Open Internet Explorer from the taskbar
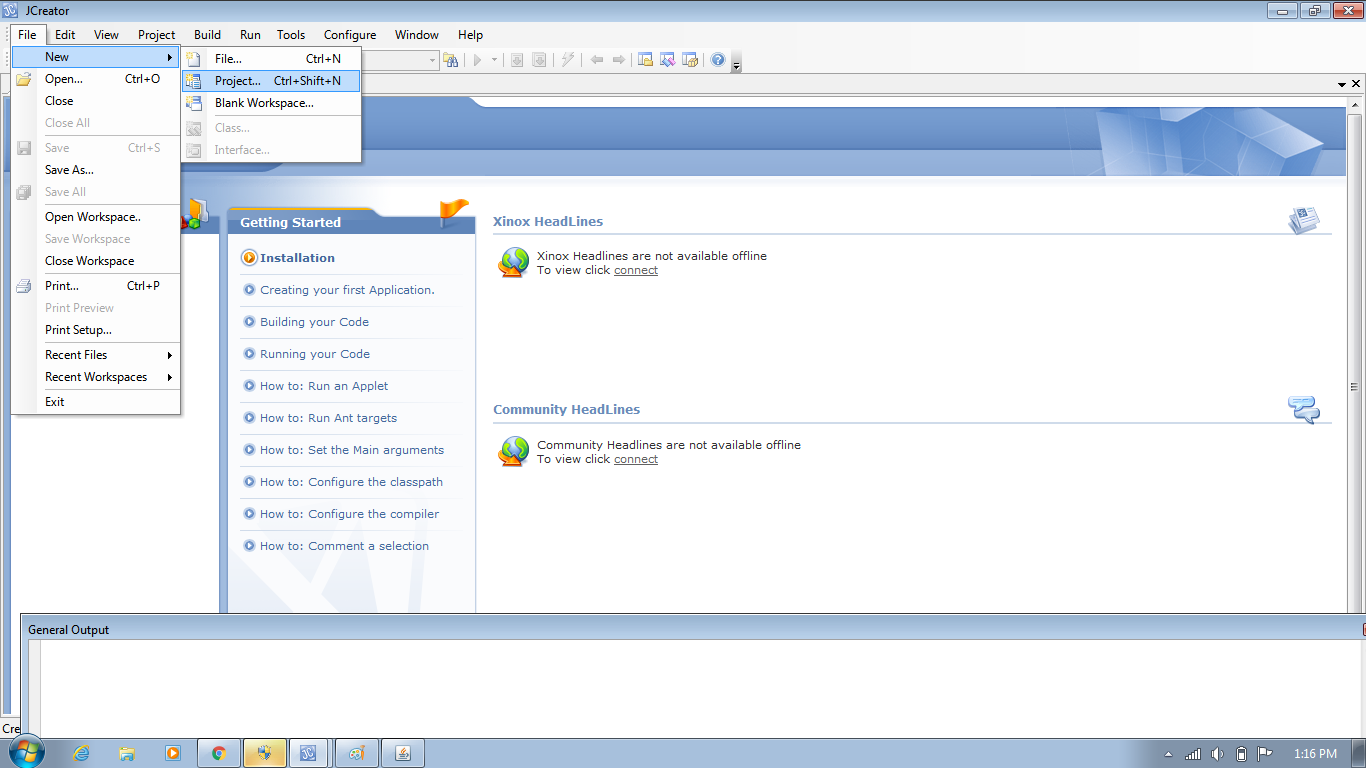The image size is (1366, 768). coord(82,753)
